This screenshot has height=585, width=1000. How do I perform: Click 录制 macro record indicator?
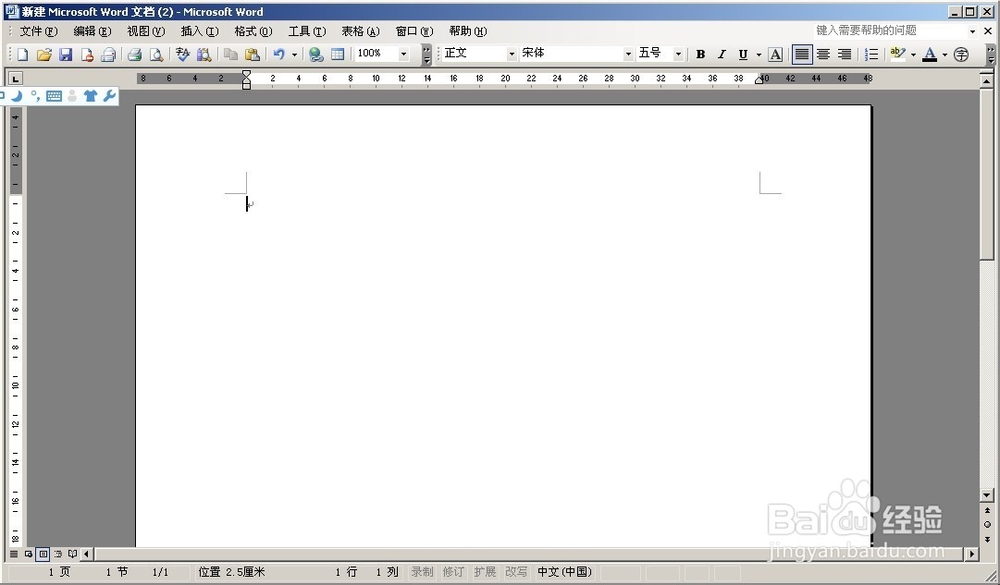pyautogui.click(x=422, y=572)
